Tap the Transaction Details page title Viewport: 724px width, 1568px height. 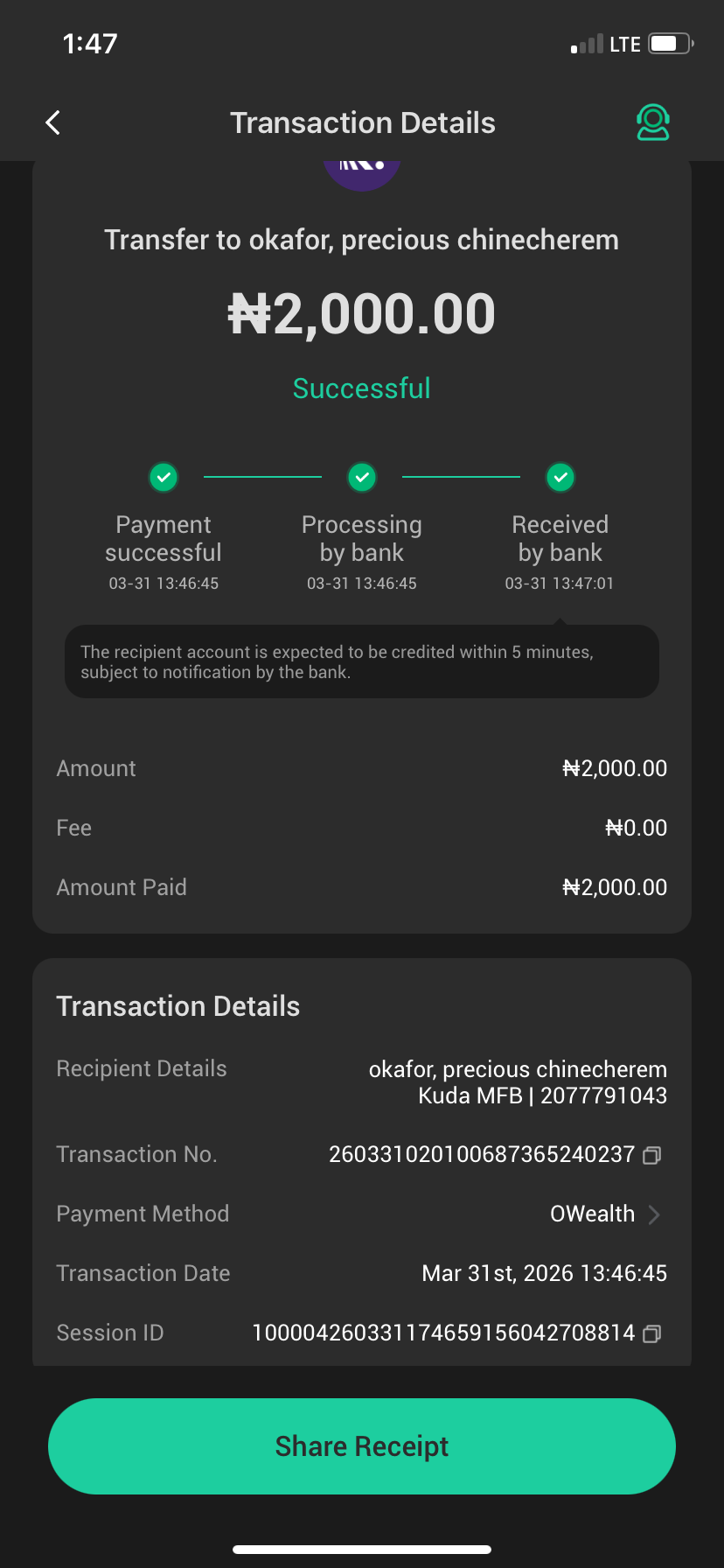(x=362, y=123)
